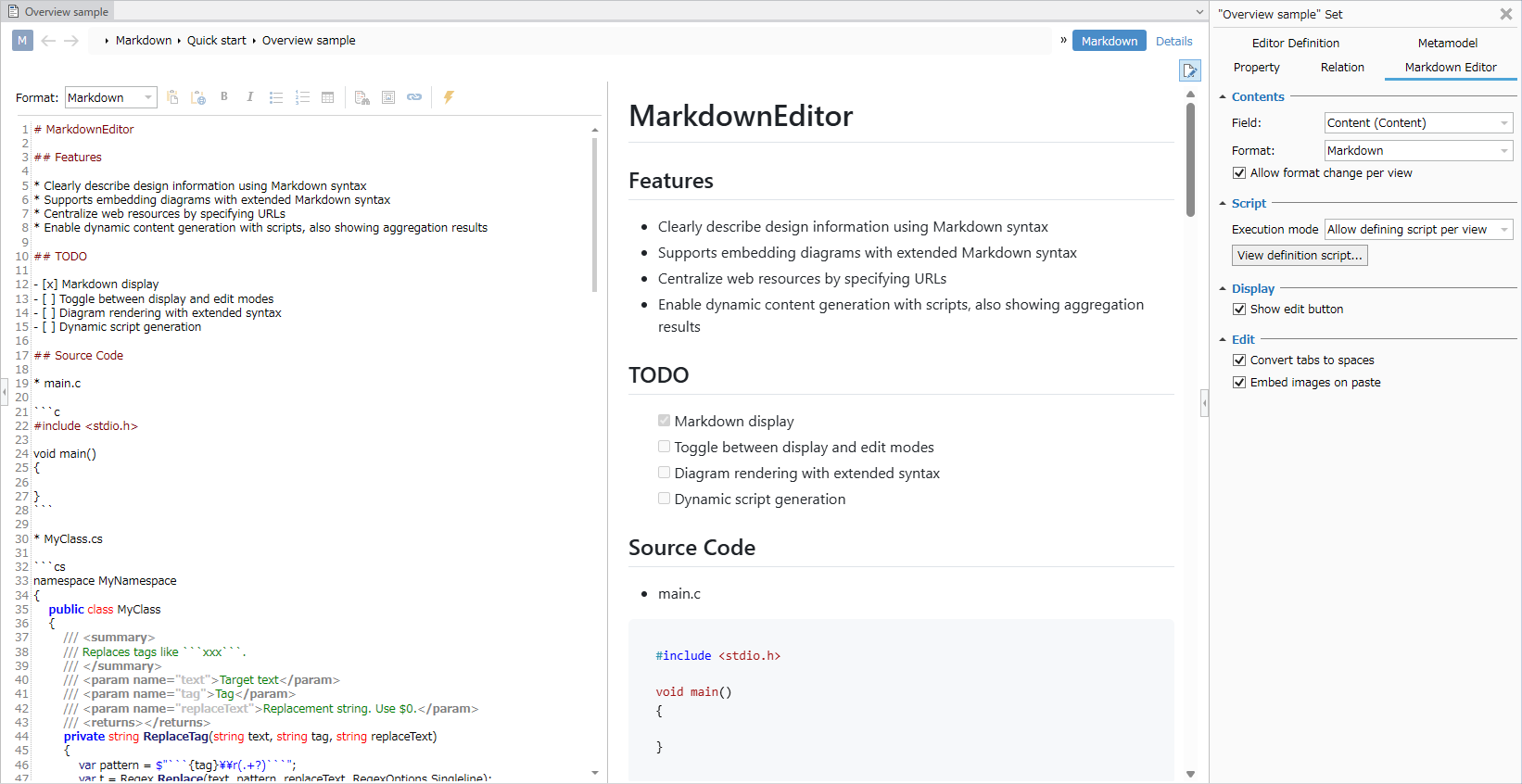Click View definition script button
This screenshot has height=784, width=1522.
[x=1300, y=256]
